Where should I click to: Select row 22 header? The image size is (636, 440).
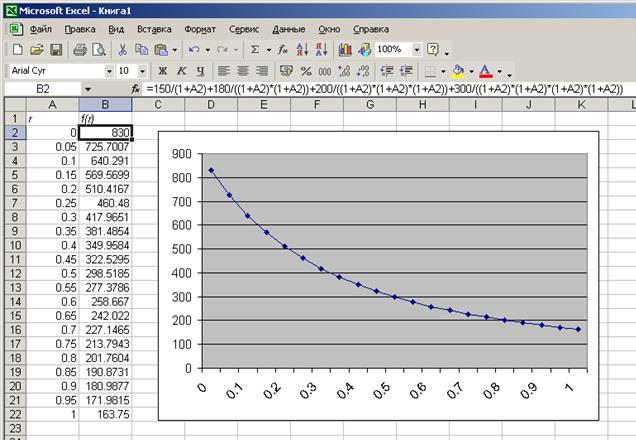(15, 415)
